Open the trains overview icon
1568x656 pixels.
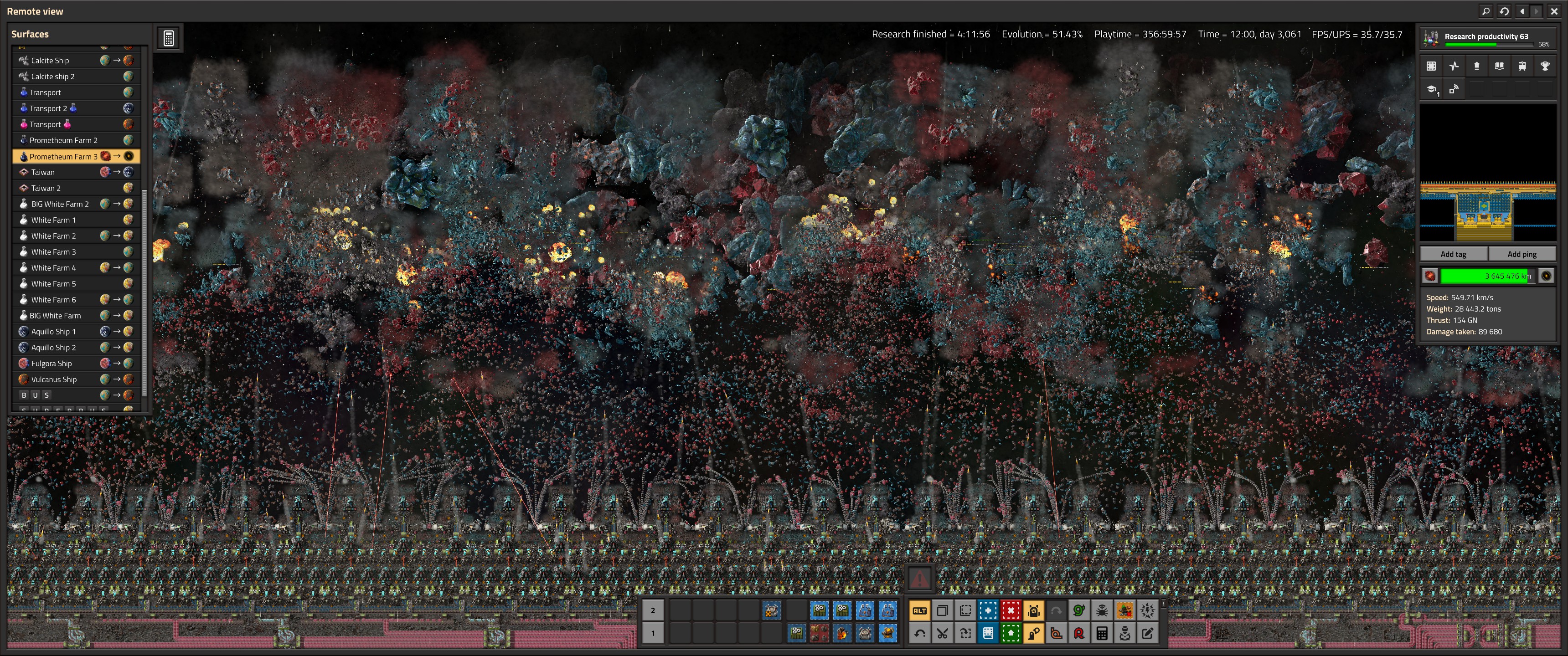[x=1522, y=66]
